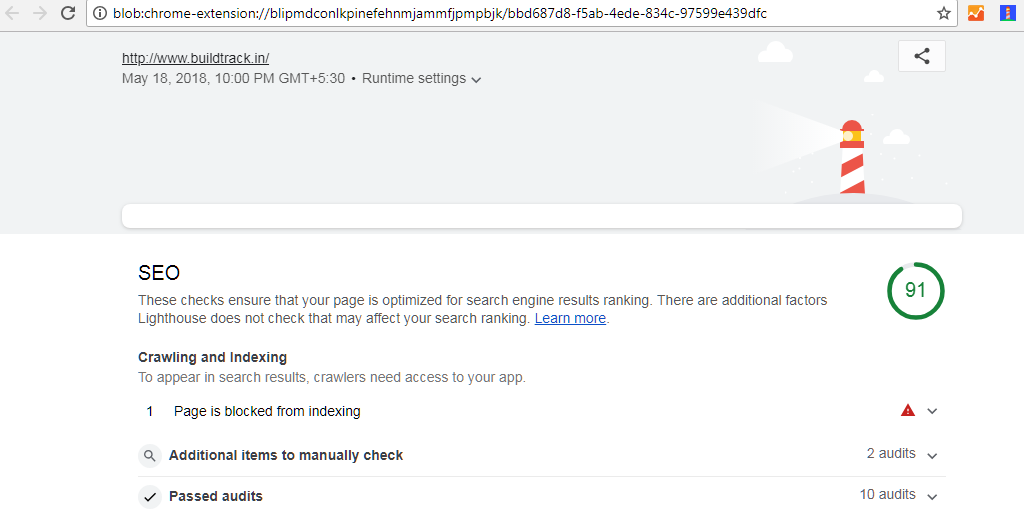Click the Lighthouse lighthouse logo

click(x=852, y=157)
